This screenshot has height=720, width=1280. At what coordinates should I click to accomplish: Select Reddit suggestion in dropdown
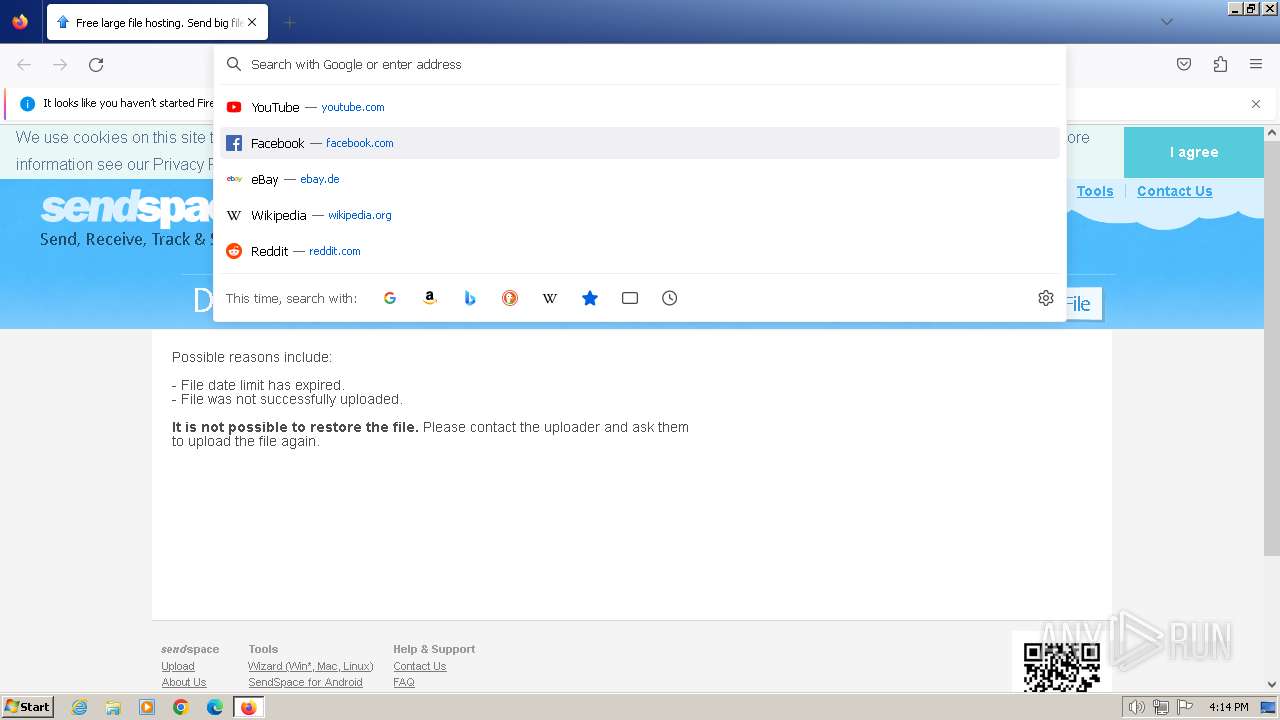tap(640, 251)
